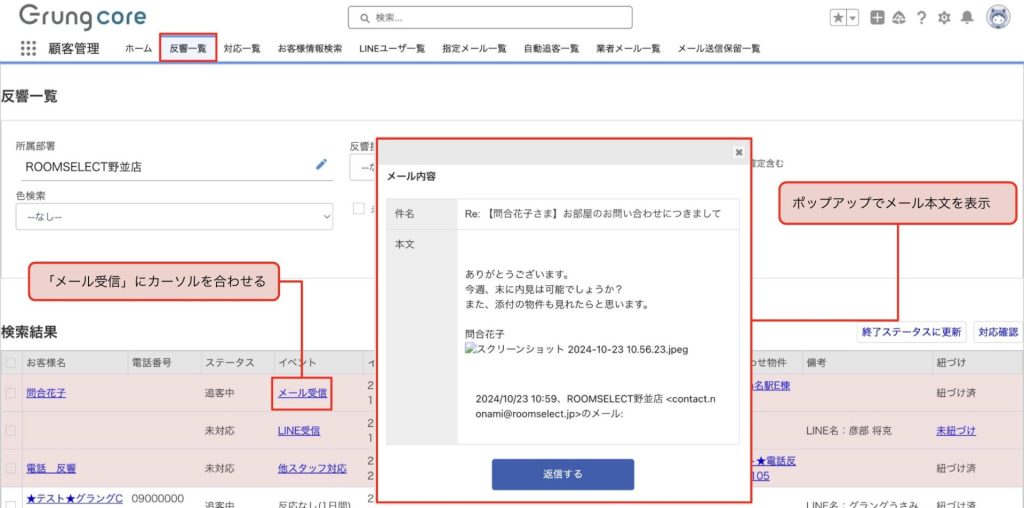Expand the 色検索 dropdown
Viewport: 1024px width, 508px height.
(x=174, y=216)
